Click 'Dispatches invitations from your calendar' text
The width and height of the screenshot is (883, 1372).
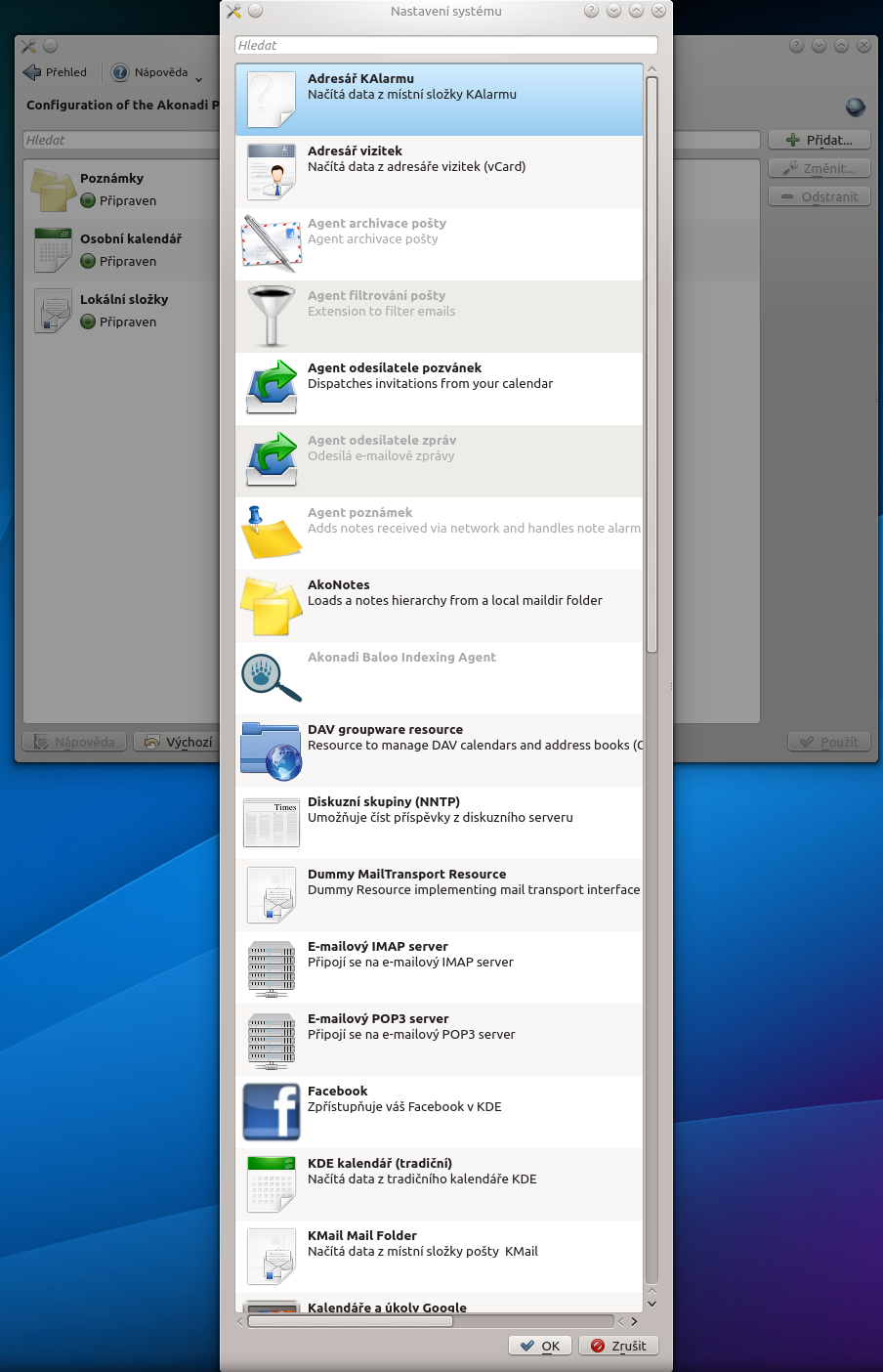click(430, 384)
